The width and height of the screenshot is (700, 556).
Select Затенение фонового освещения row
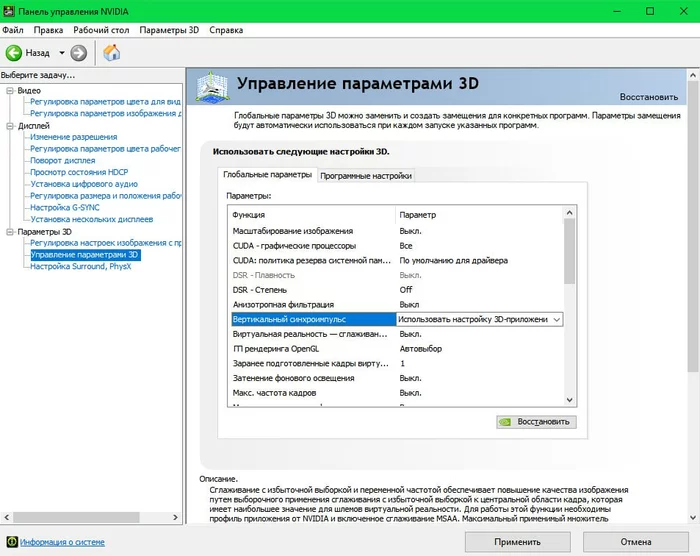pos(396,378)
